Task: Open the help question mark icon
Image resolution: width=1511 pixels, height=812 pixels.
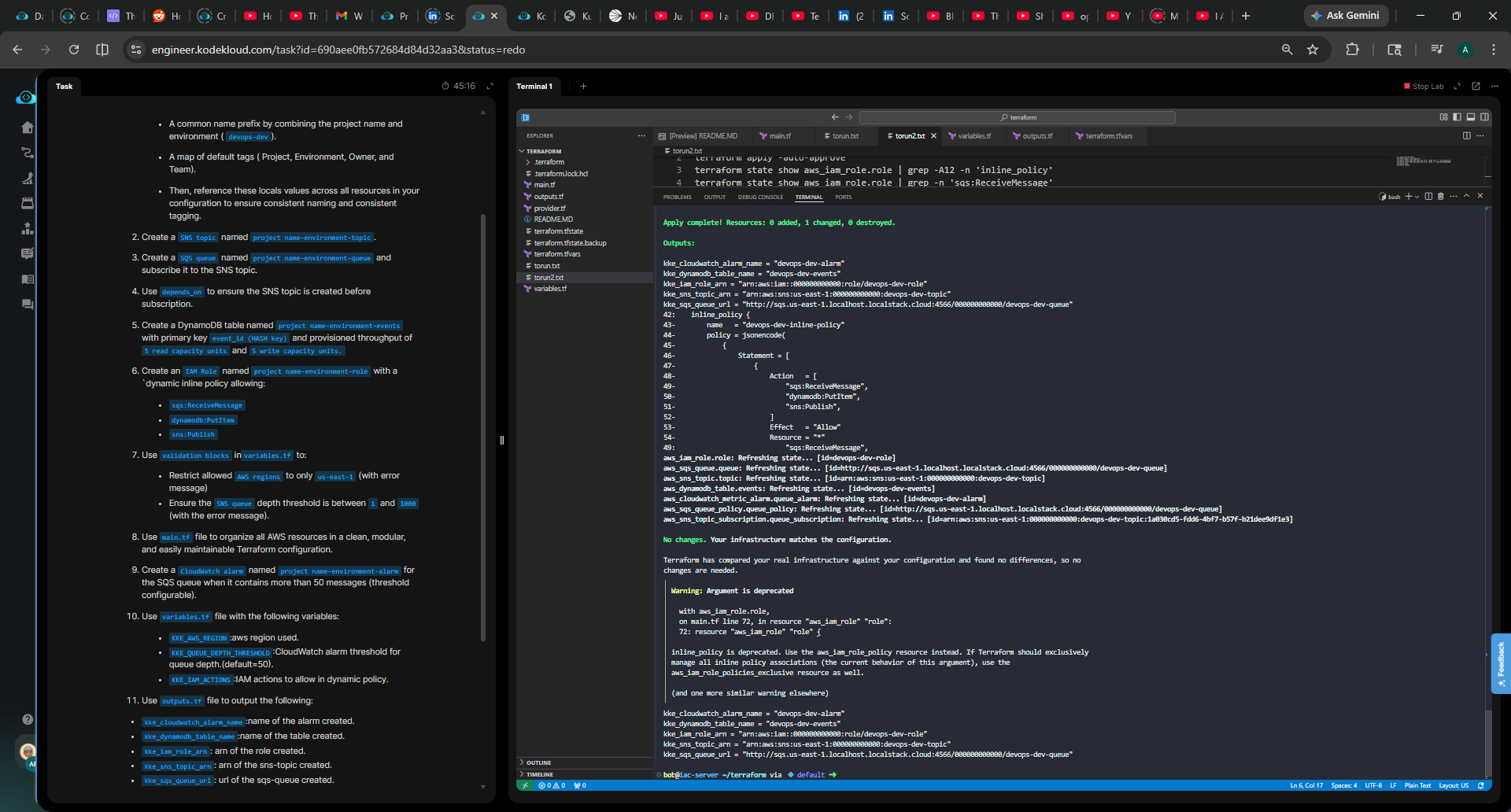Action: click(28, 719)
